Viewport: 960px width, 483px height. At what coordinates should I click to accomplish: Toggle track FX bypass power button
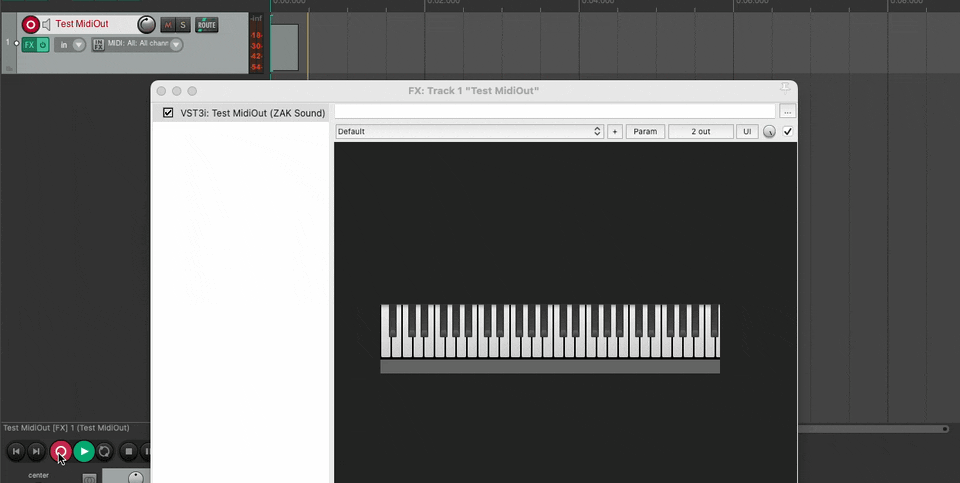click(x=43, y=45)
